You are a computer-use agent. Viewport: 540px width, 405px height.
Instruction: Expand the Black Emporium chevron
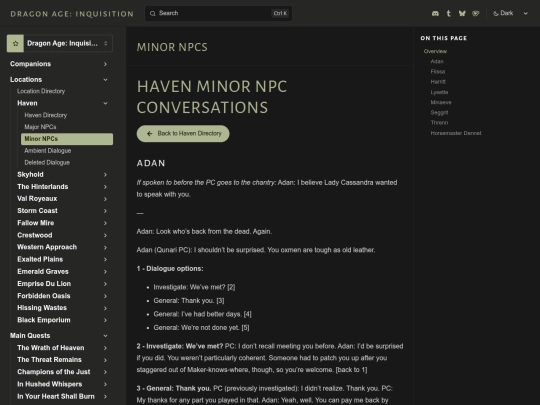click(x=105, y=320)
